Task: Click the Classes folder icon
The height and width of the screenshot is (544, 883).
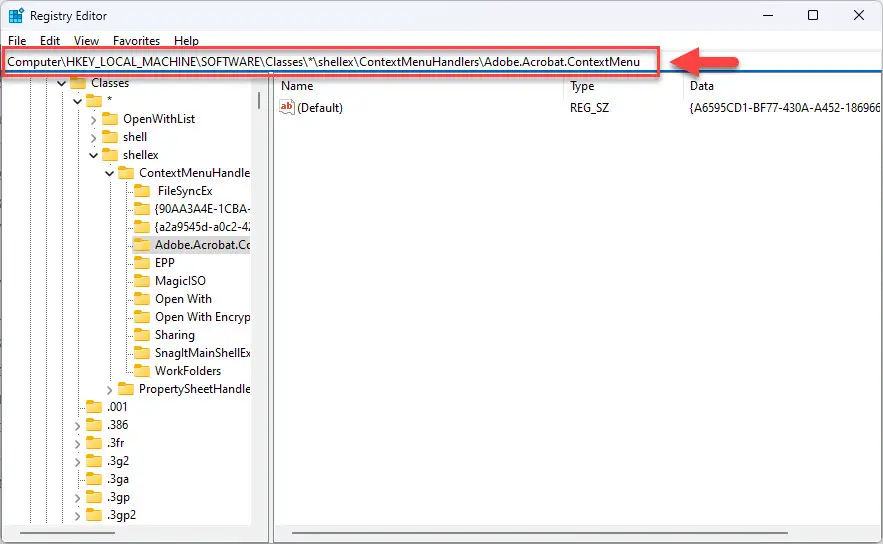Action: pyautogui.click(x=78, y=83)
